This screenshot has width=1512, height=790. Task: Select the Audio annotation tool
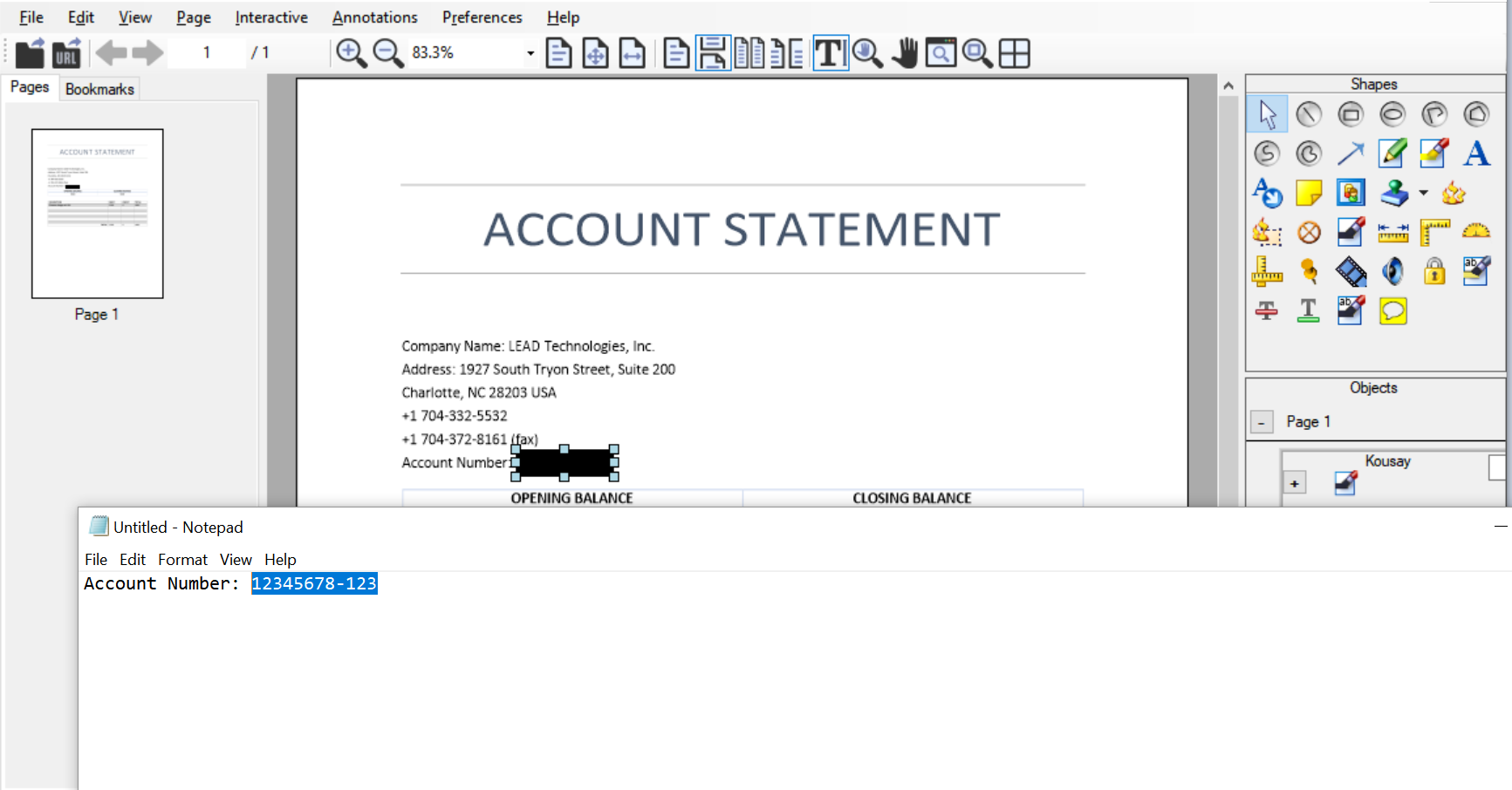[x=1392, y=271]
